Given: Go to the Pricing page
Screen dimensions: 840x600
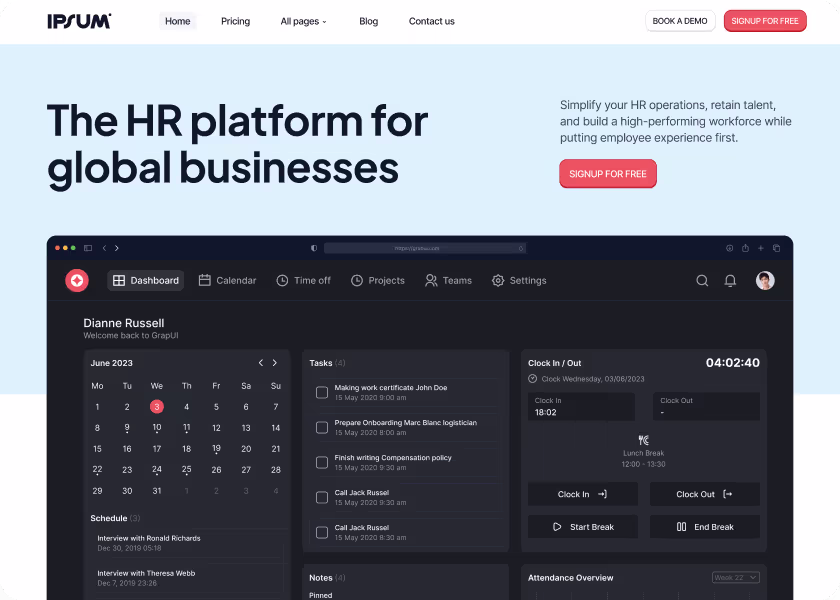Looking at the screenshot, I should coord(235,21).
